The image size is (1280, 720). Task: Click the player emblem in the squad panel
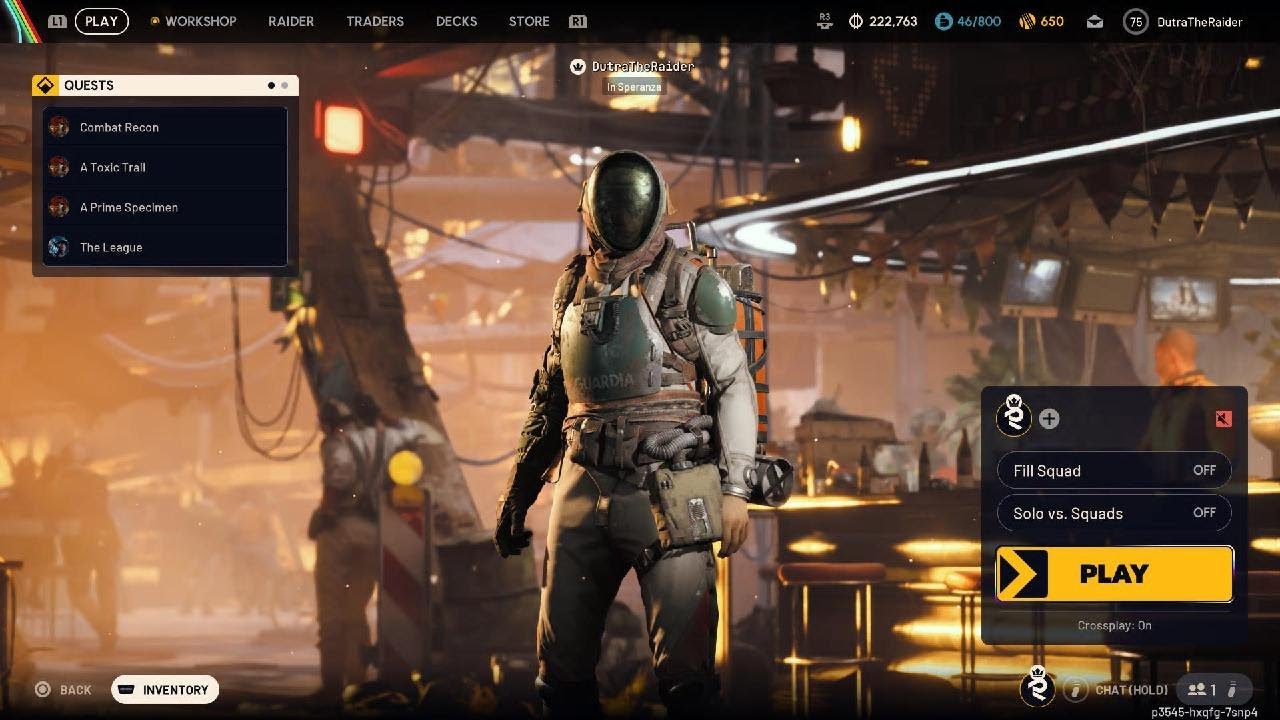(x=1014, y=416)
